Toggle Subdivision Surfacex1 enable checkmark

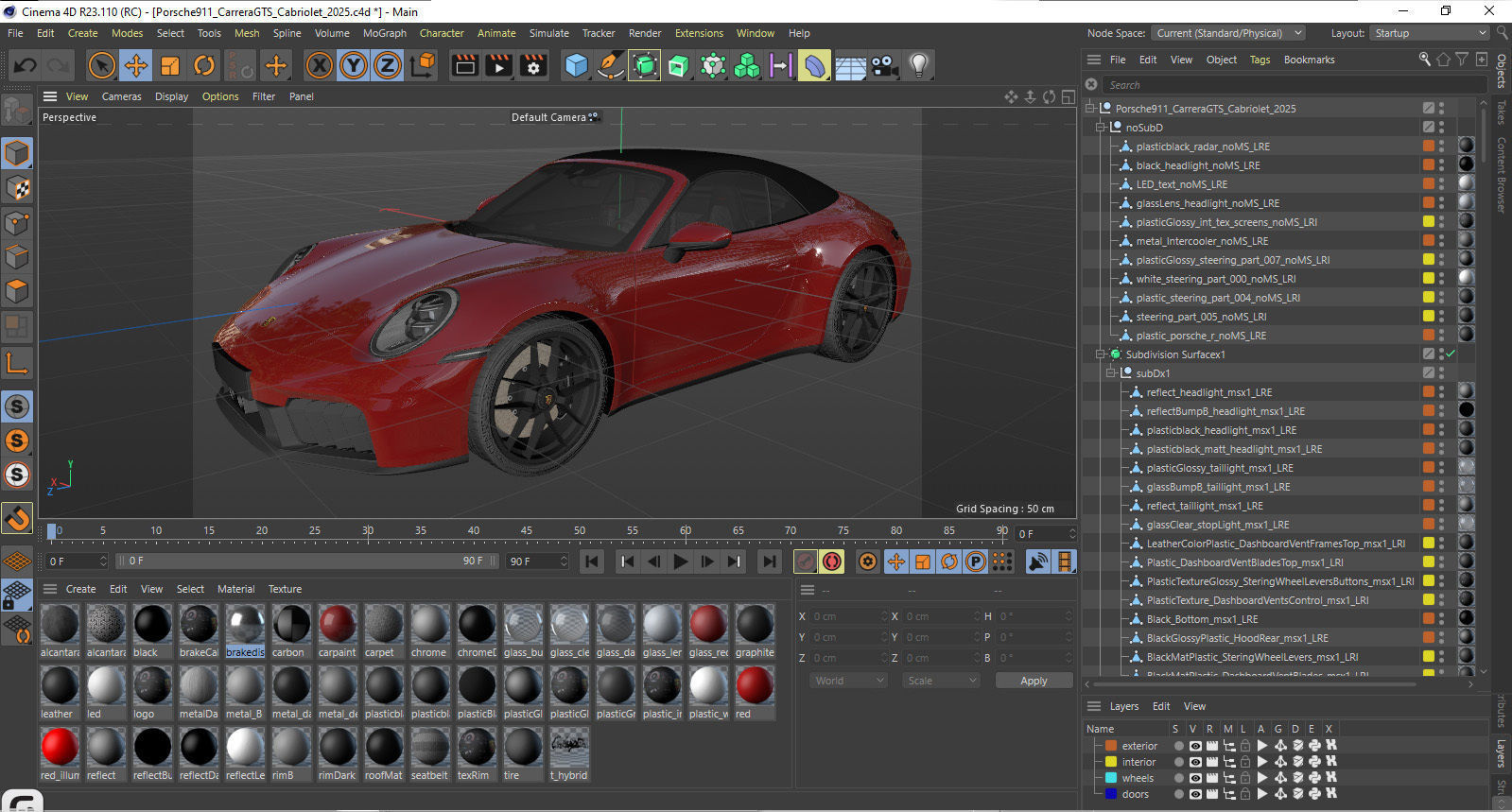tap(1451, 354)
